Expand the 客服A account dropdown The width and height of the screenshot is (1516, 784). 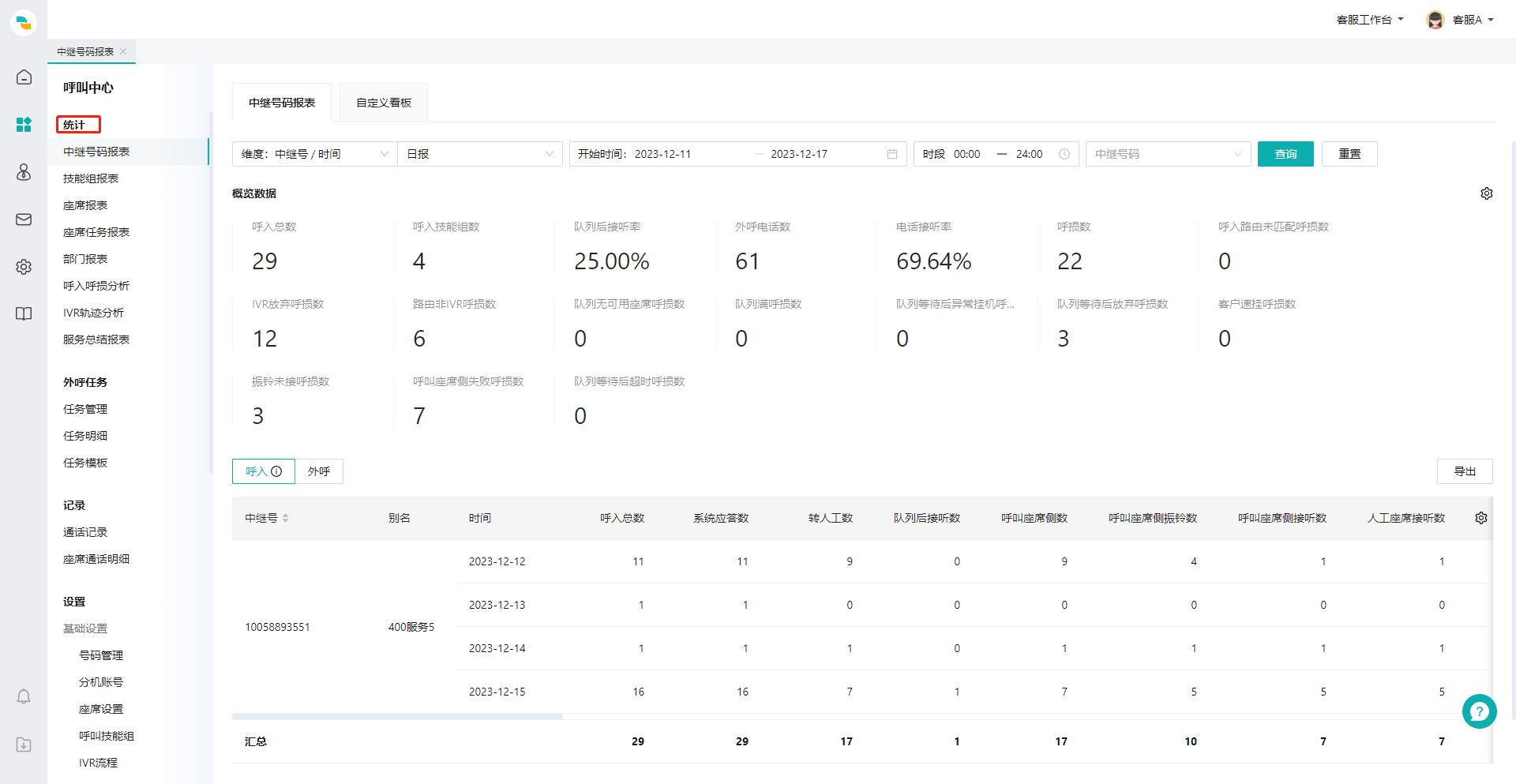pos(1473,20)
